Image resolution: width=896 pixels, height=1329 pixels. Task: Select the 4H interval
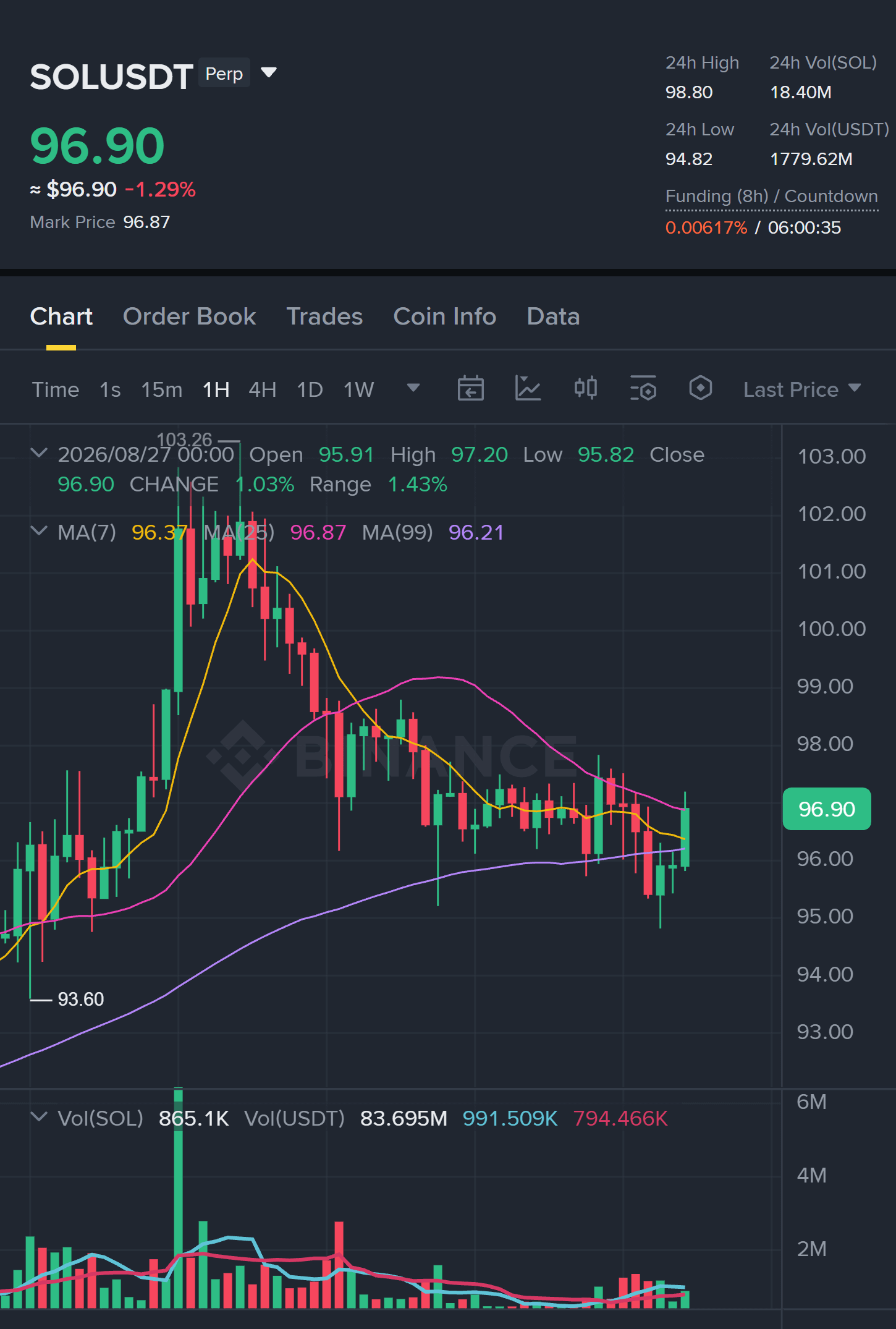[x=263, y=389]
